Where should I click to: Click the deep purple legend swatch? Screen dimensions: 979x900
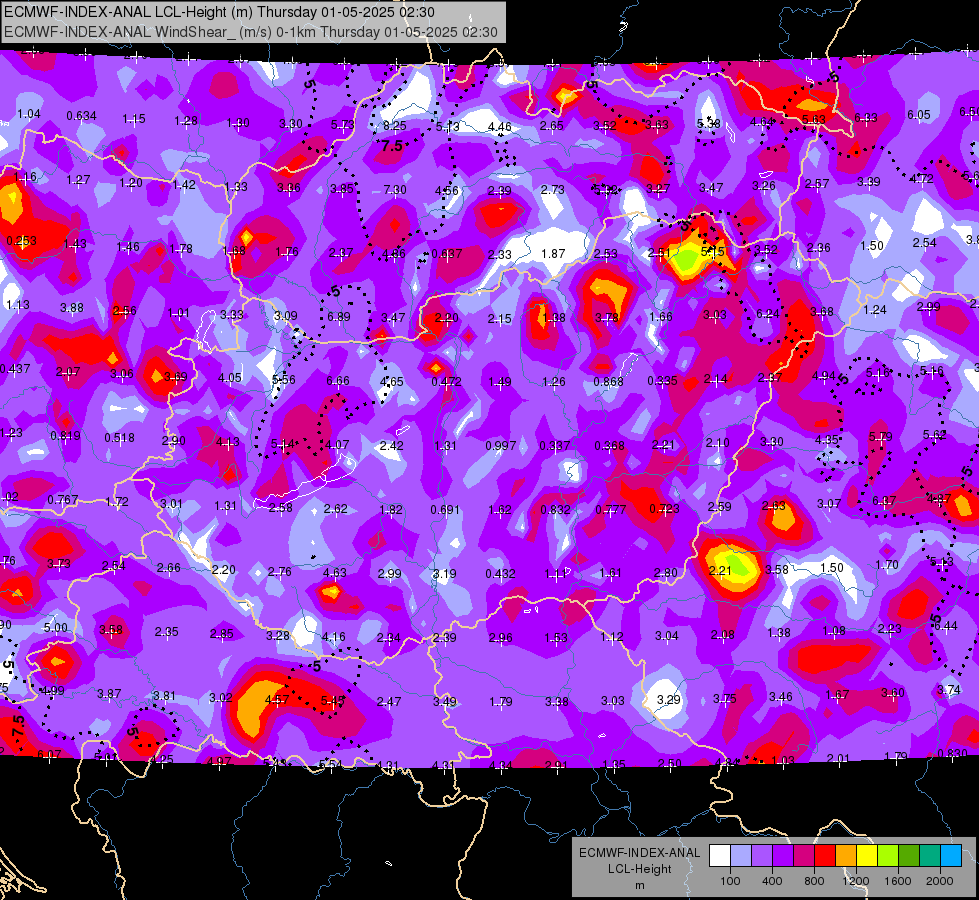click(783, 856)
